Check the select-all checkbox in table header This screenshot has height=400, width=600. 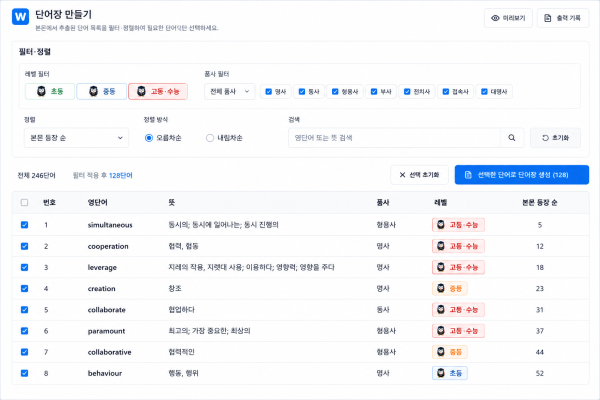tap(24, 202)
